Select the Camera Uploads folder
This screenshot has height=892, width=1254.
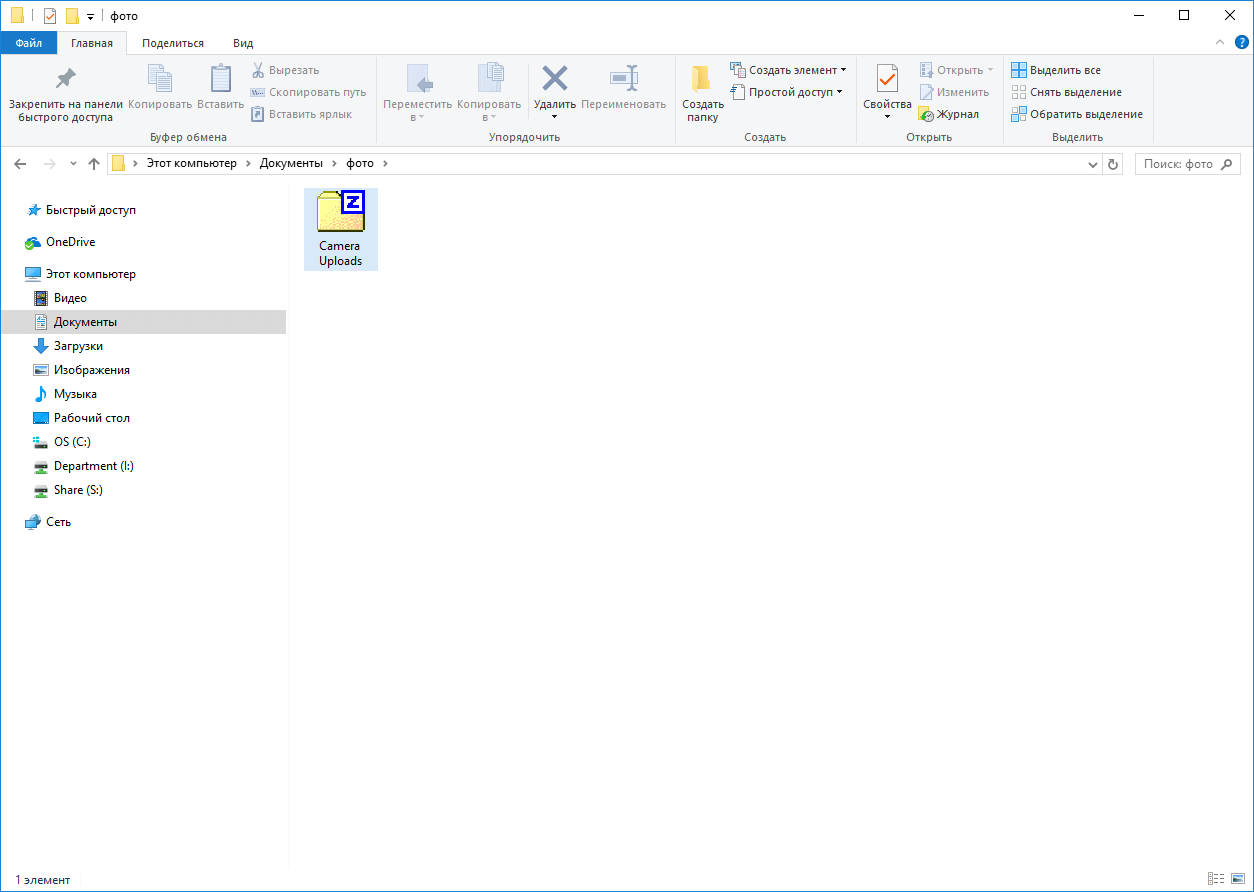(x=340, y=229)
